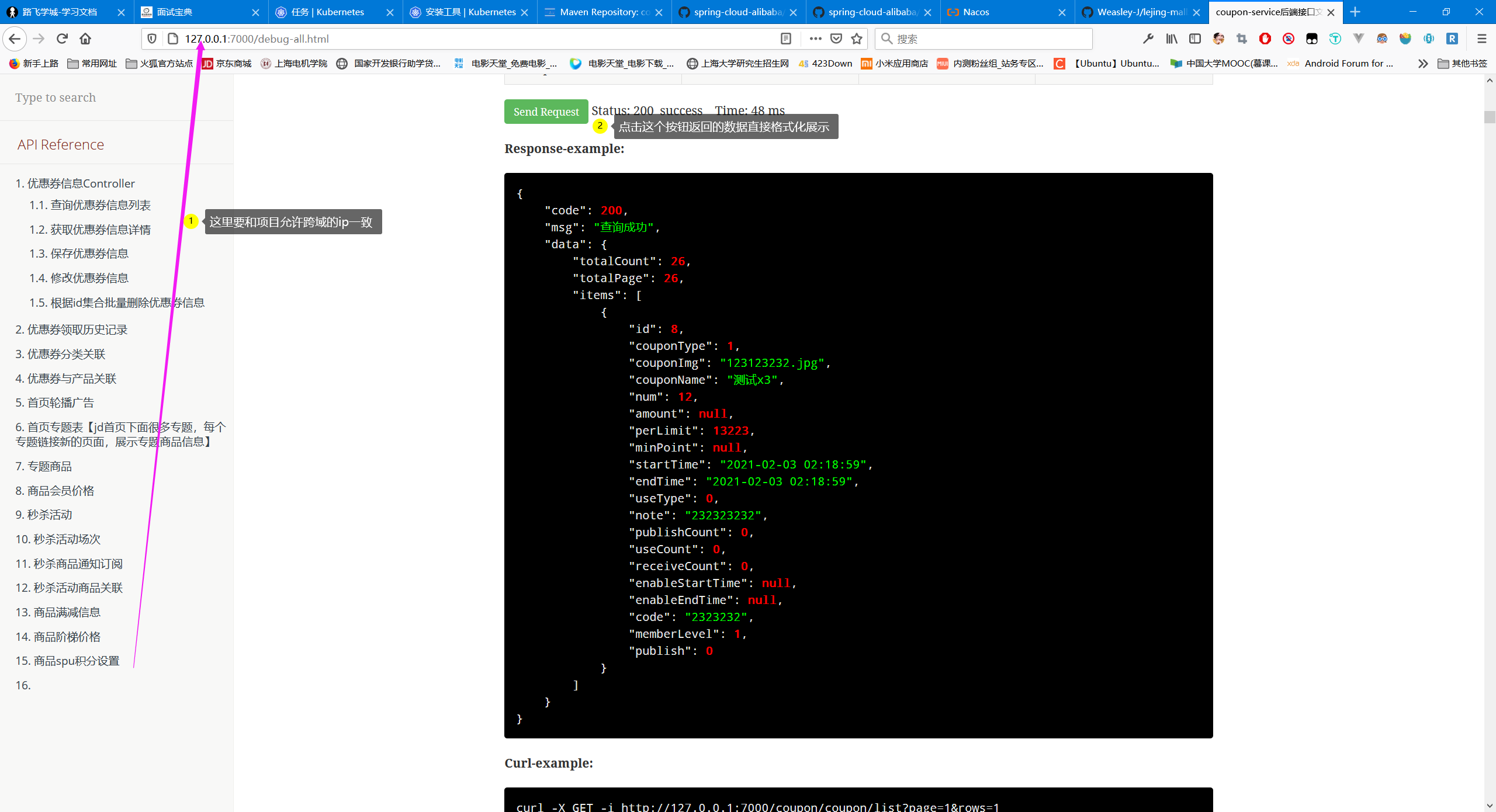Screen dimensions: 1496x812
Task: Open the Library books icon
Action: point(1172,39)
